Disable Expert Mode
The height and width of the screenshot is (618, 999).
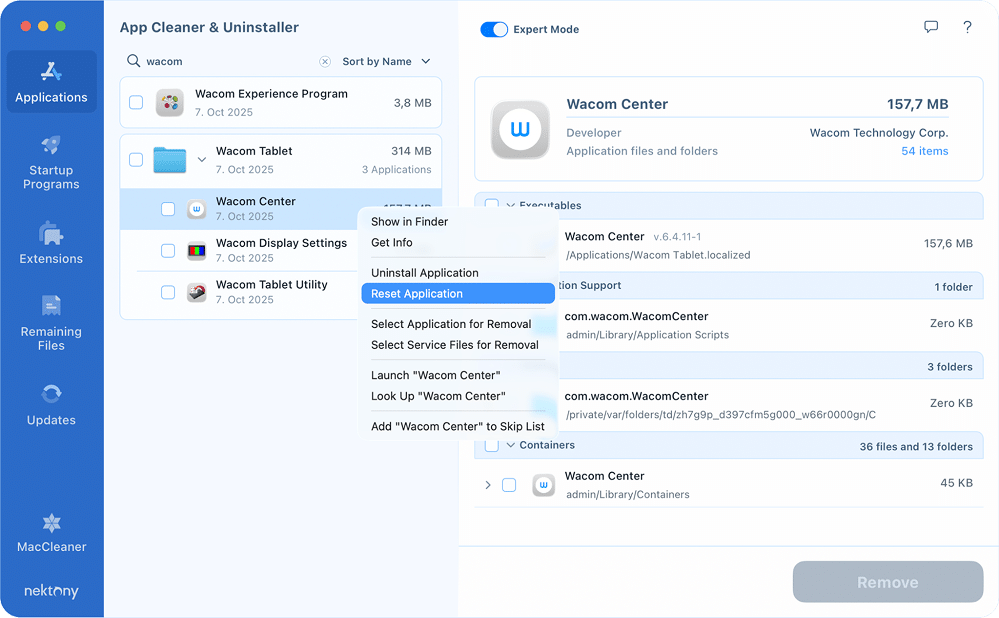click(496, 29)
